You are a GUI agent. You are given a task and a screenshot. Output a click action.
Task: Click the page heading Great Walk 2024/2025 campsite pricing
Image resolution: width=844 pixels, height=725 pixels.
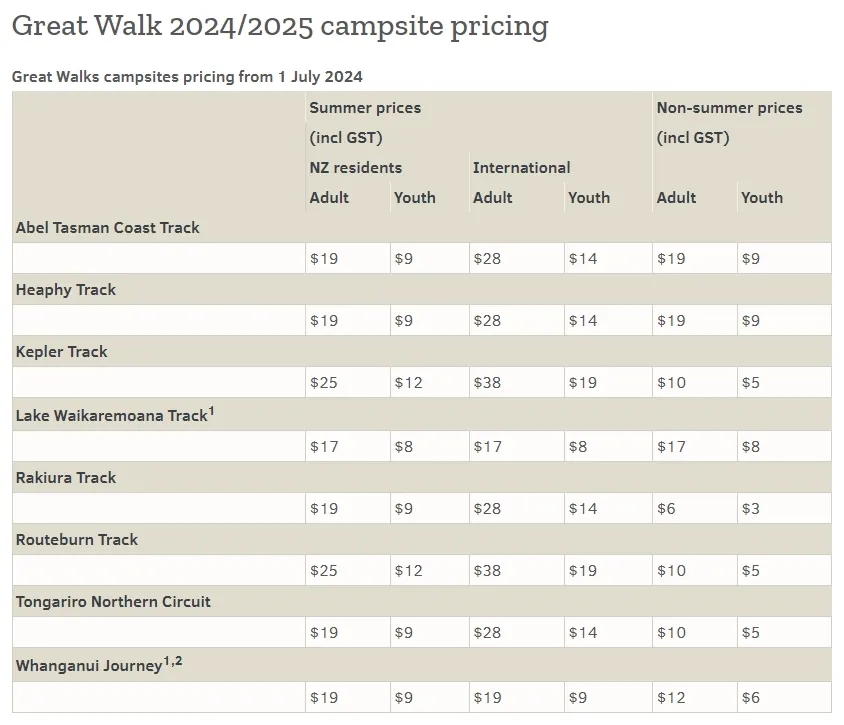(279, 27)
